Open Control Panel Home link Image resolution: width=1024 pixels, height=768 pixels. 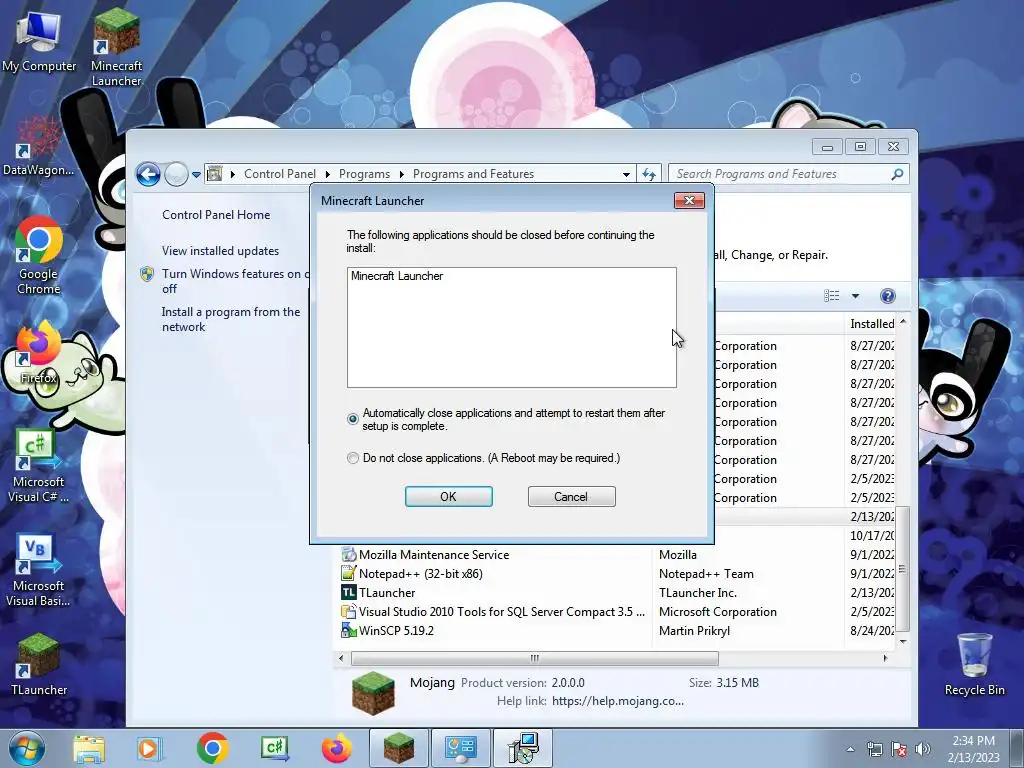[x=216, y=215]
